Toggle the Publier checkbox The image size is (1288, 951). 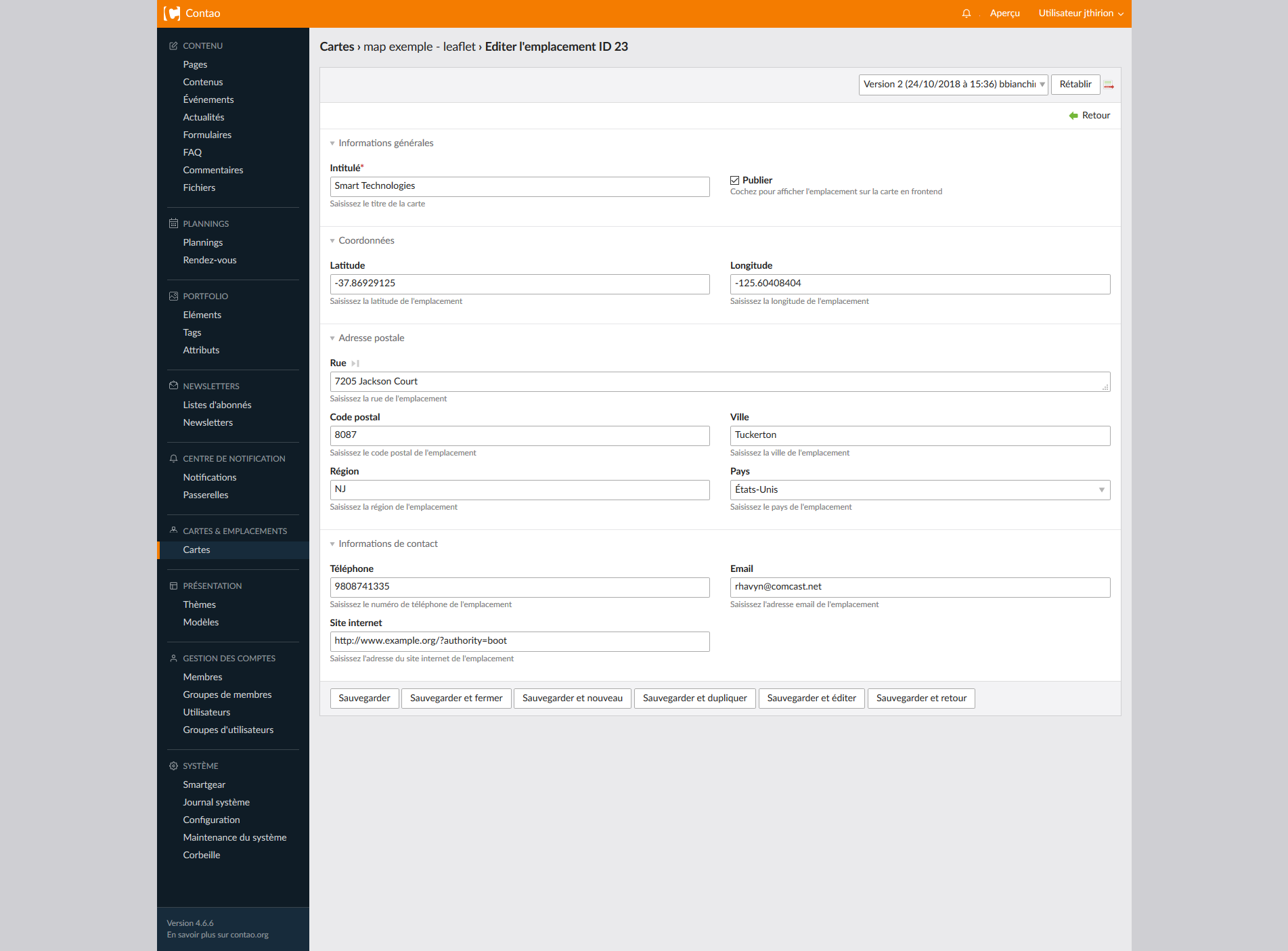pyautogui.click(x=734, y=180)
